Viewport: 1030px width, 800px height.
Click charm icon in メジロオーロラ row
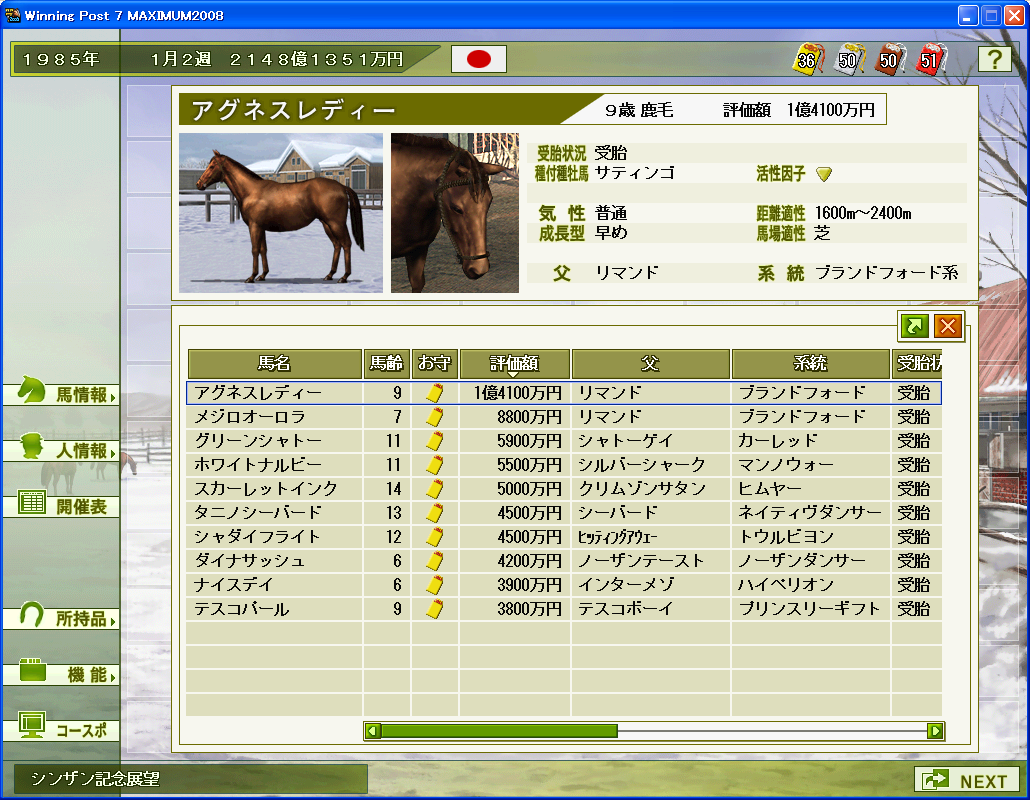coord(434,416)
